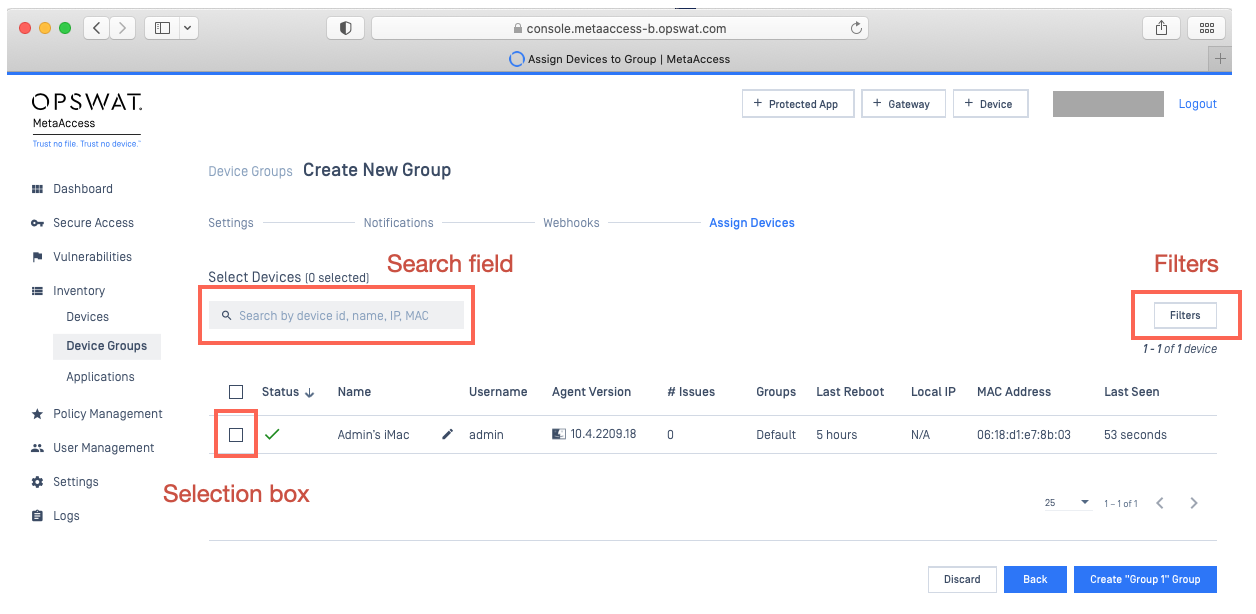Click the Create "Group 1" Group button

coord(1145,579)
